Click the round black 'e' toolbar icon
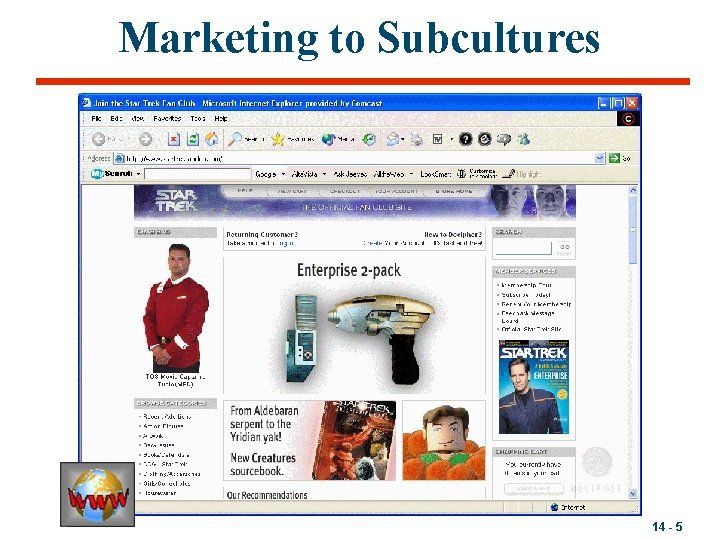Viewport: 720px width, 540px height. pos(484,139)
